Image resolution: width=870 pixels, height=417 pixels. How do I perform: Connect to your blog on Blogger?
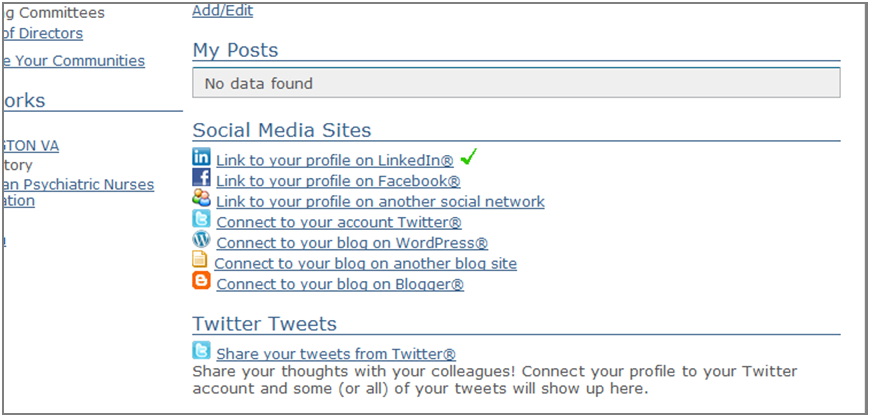click(x=340, y=284)
